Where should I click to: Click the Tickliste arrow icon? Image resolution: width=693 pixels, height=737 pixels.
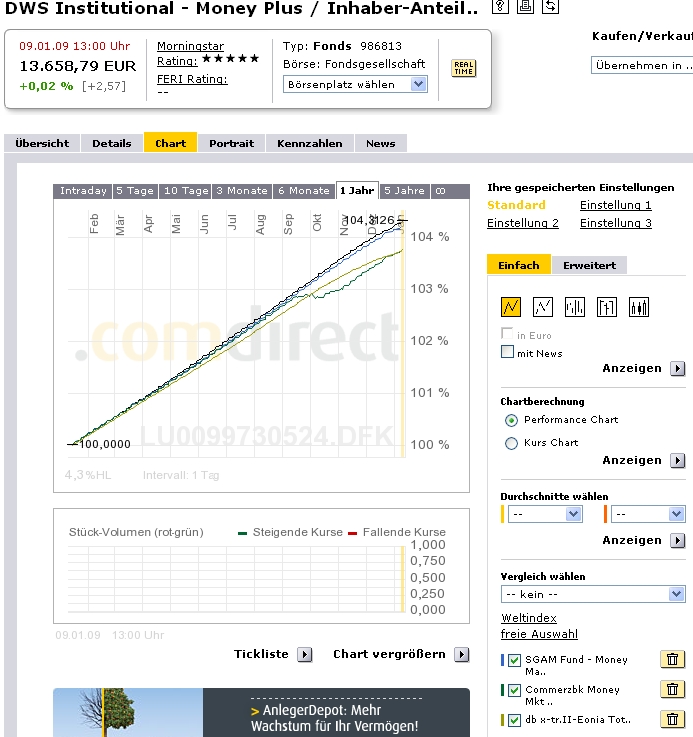pos(305,654)
